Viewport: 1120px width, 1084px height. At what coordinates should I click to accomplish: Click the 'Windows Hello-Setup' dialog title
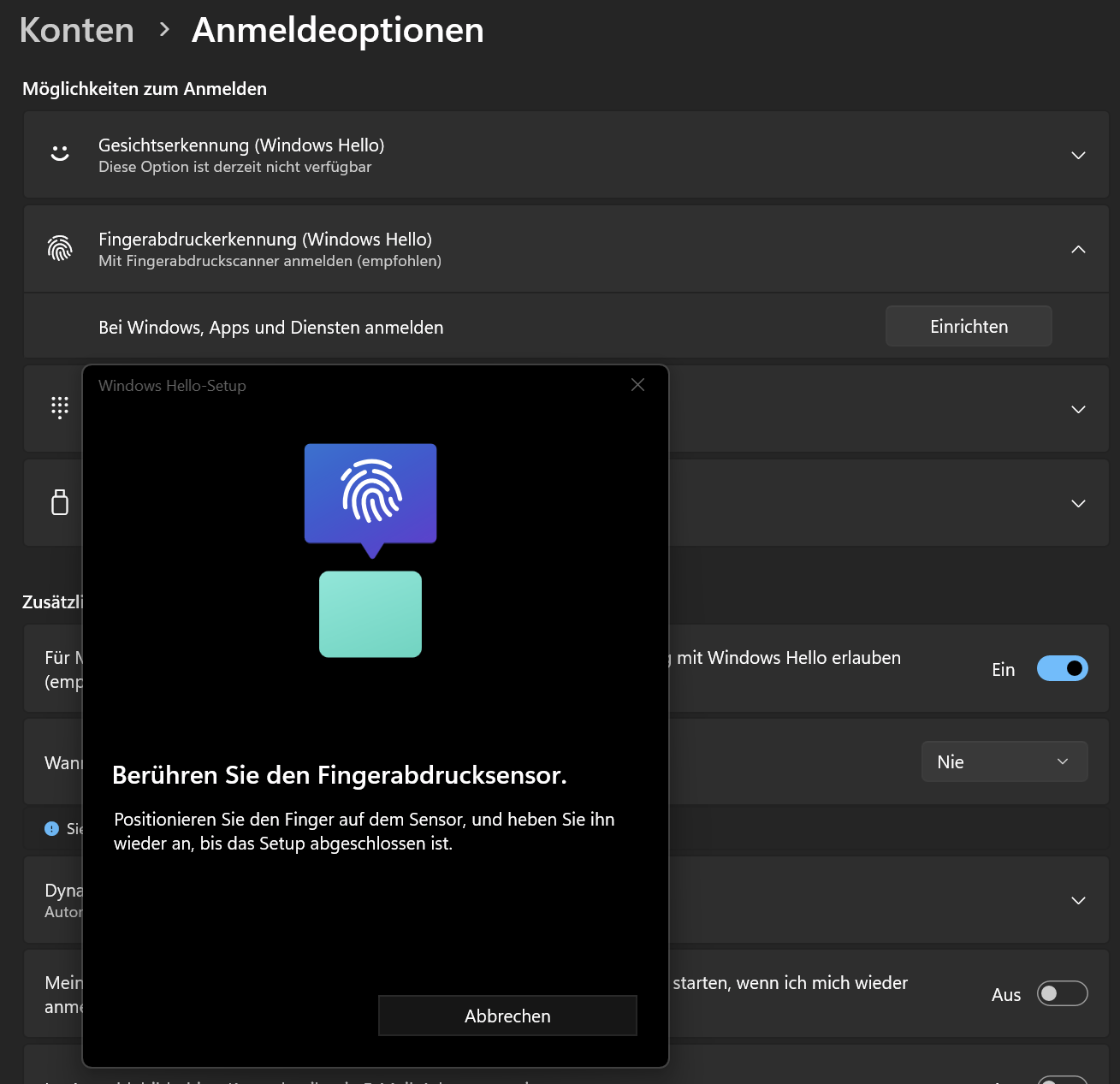pyautogui.click(x=172, y=386)
